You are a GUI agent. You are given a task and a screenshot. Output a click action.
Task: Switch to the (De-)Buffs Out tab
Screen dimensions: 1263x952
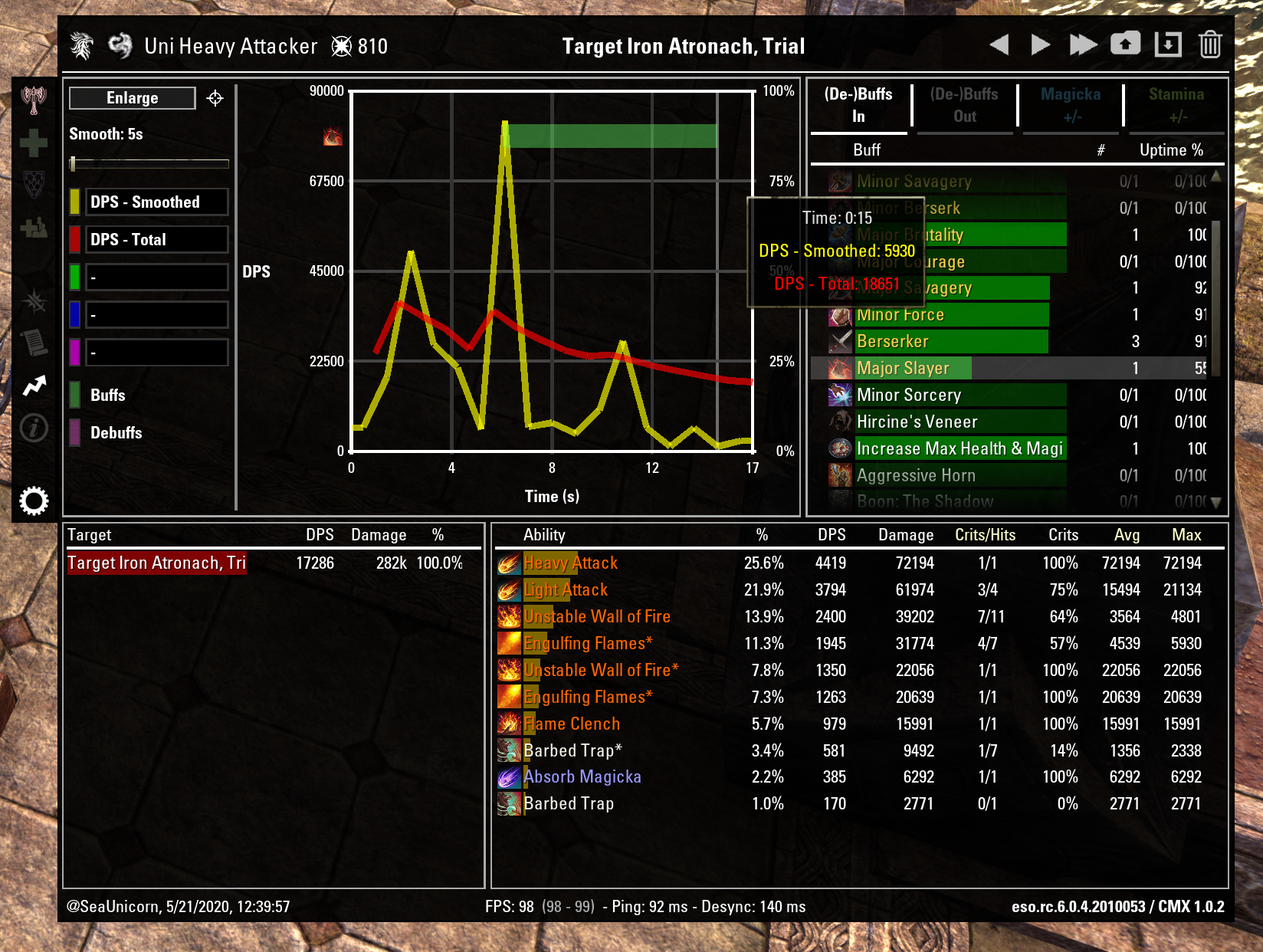click(965, 106)
